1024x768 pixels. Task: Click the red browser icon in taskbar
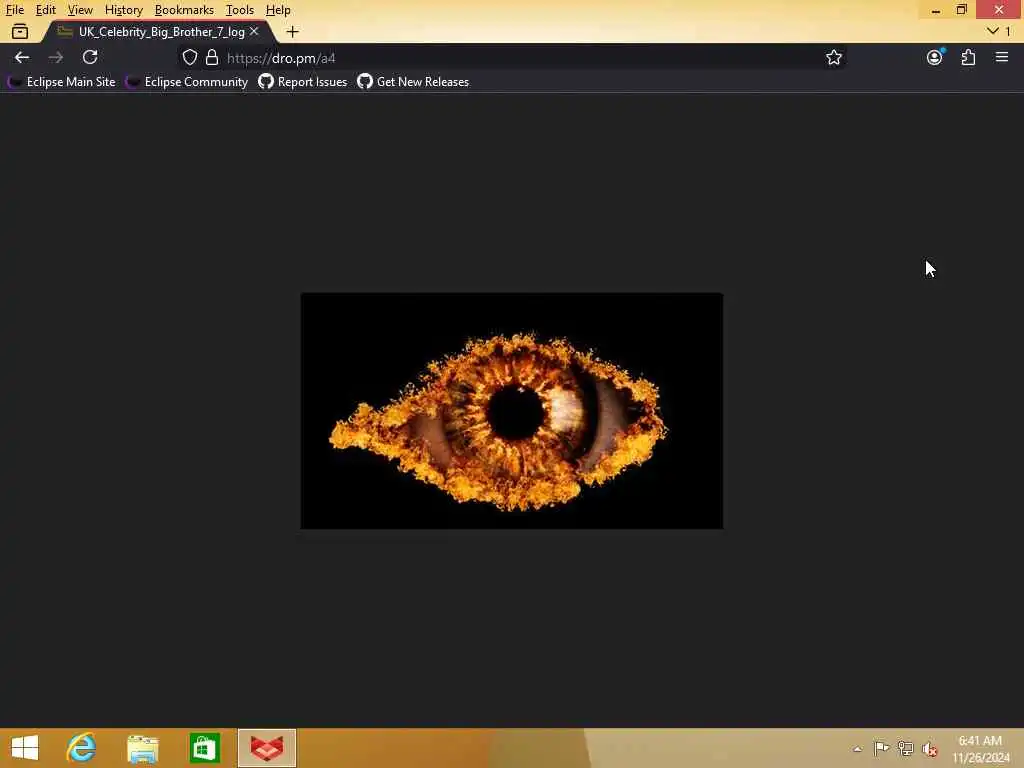point(267,748)
